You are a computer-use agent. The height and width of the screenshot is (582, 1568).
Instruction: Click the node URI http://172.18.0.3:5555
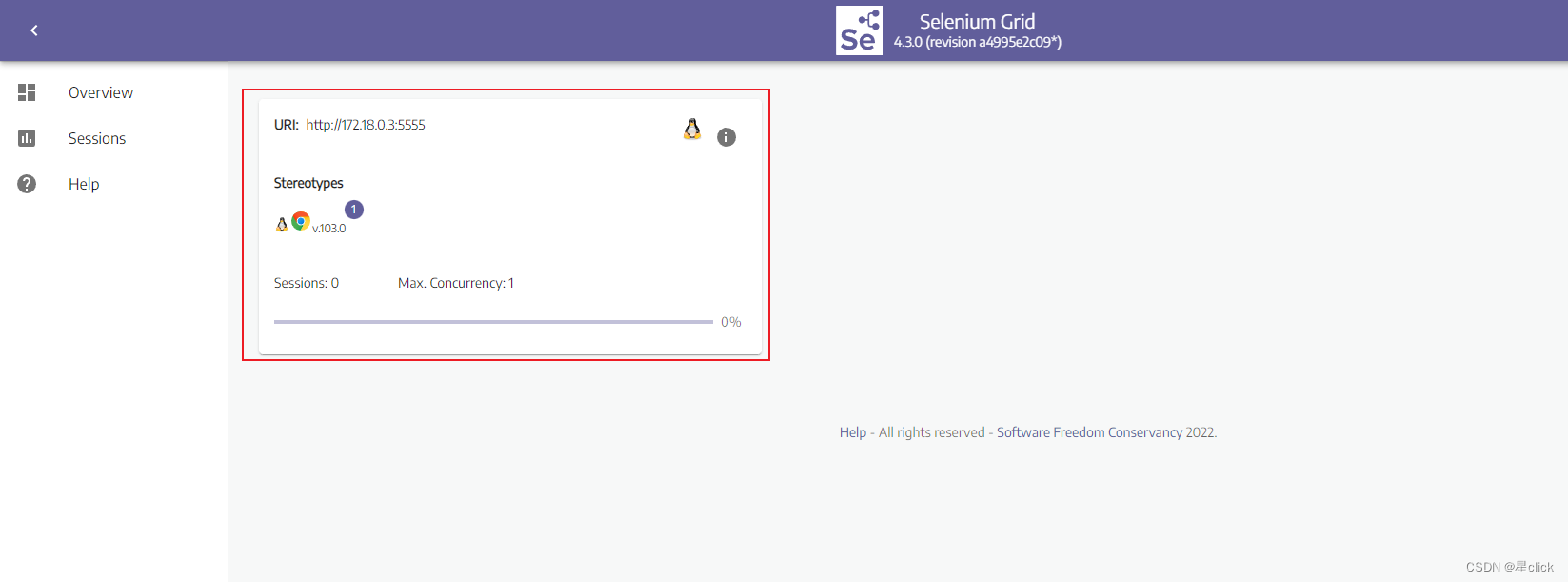coord(366,125)
